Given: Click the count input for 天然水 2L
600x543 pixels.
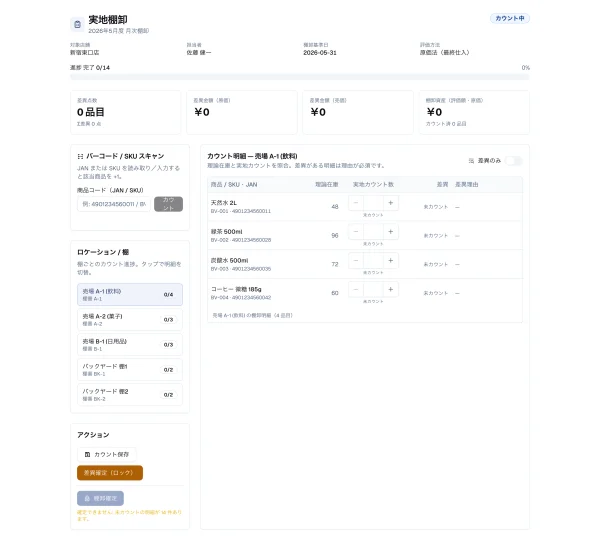Looking at the screenshot, I should 373,203.
